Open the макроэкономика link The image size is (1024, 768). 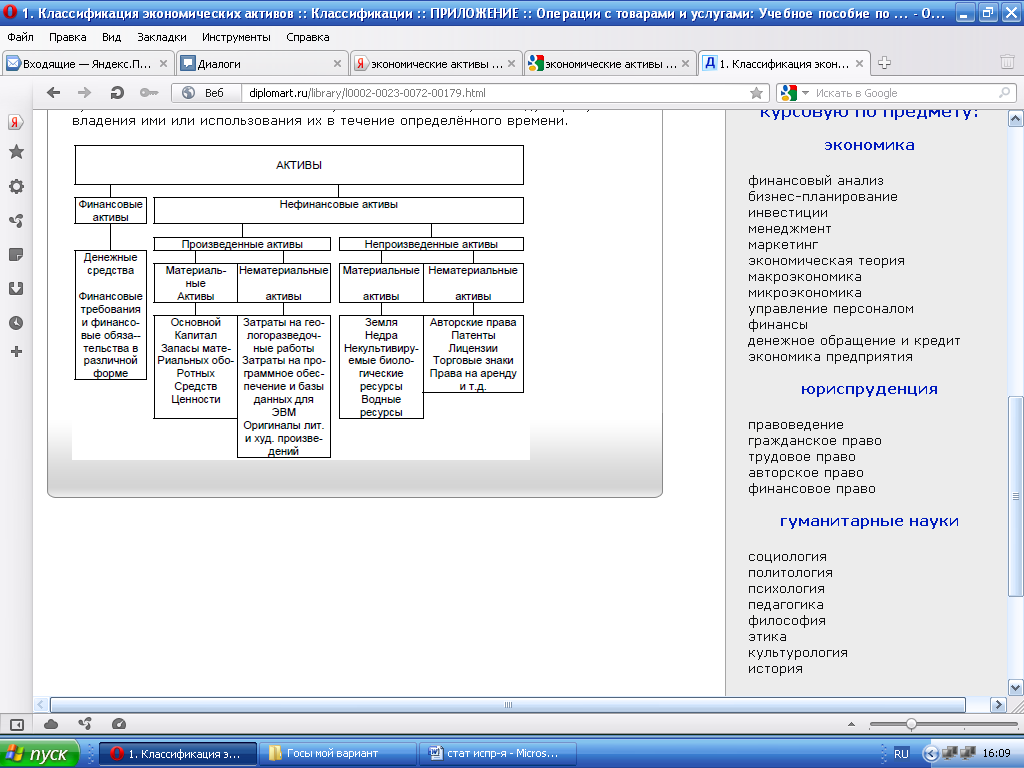[x=805, y=277]
